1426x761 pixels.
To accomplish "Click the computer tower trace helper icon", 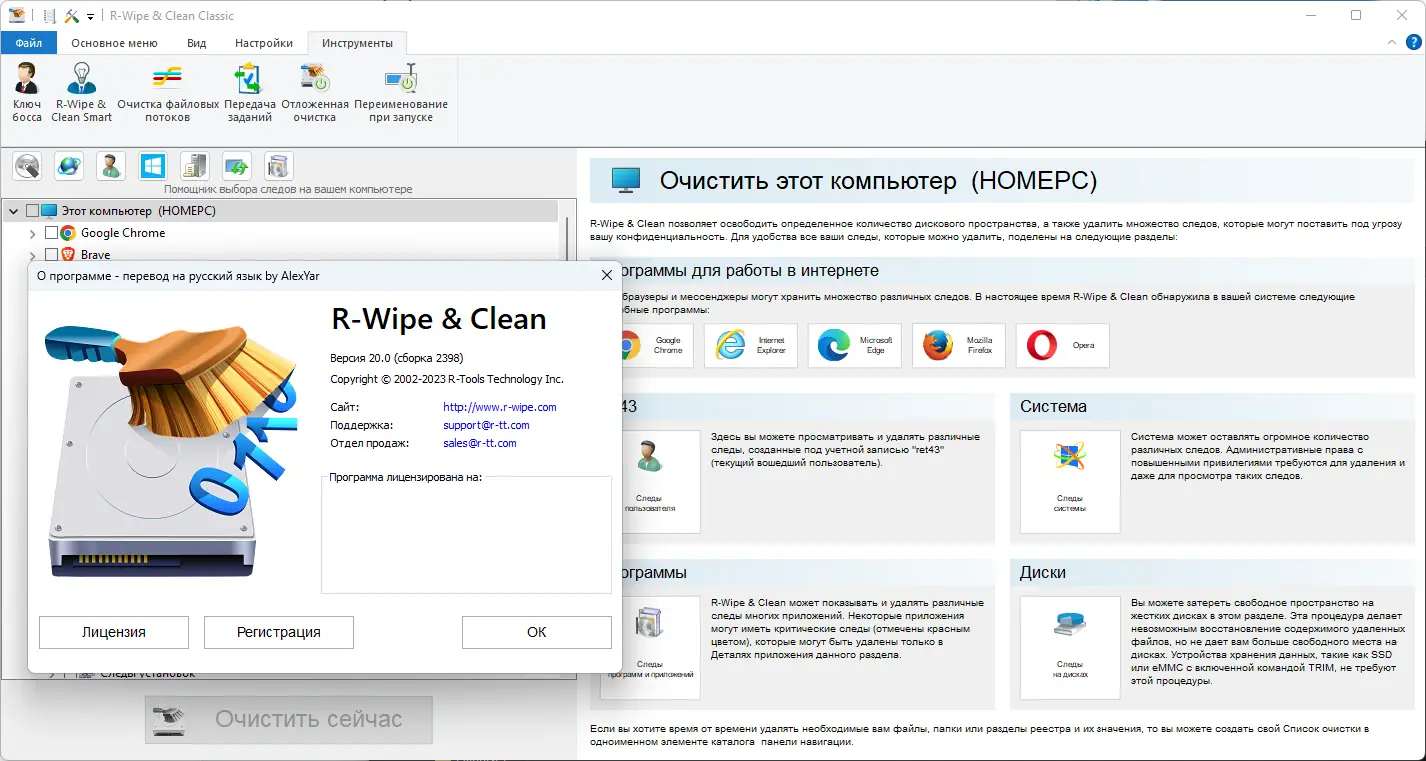I will pyautogui.click(x=194, y=165).
